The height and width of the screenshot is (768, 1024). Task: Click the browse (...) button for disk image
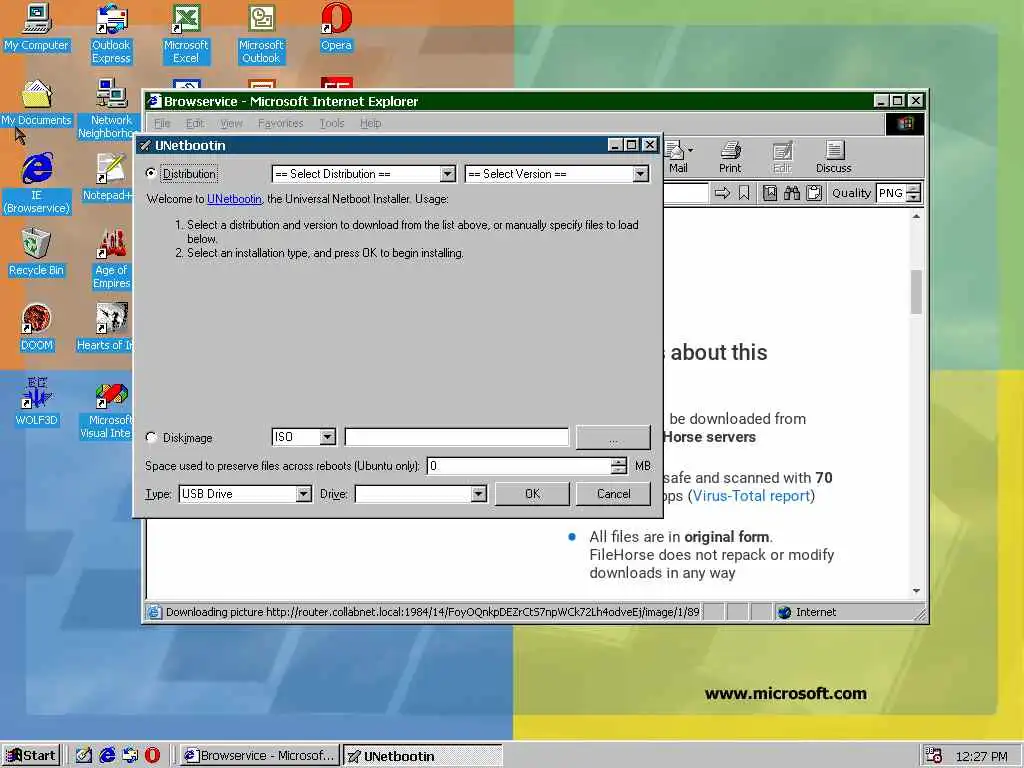click(613, 438)
